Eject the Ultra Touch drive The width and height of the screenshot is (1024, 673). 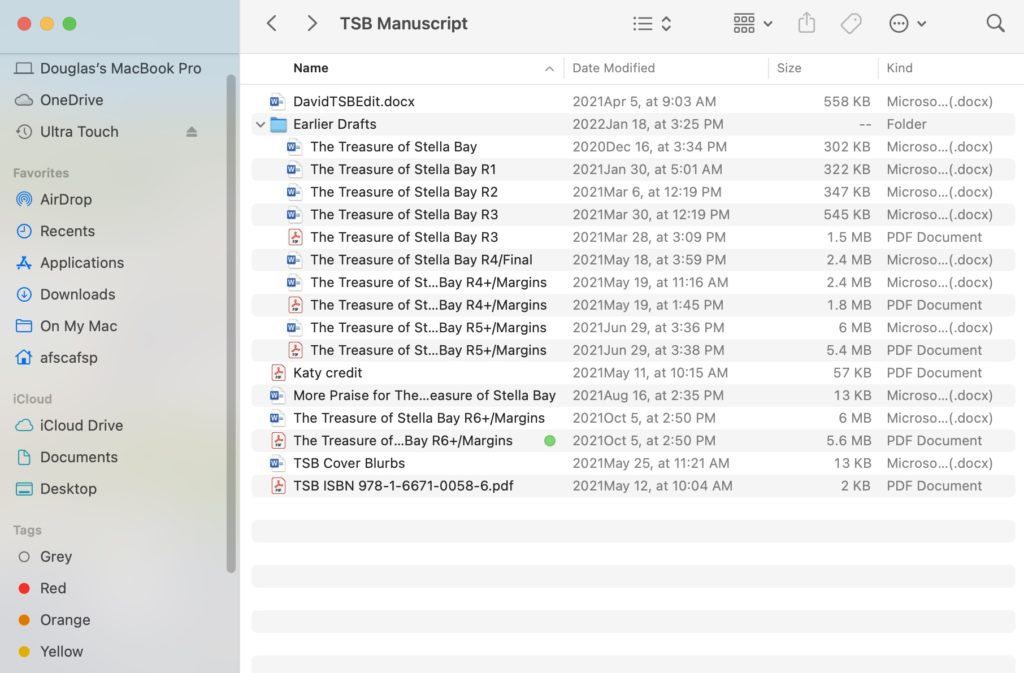191,132
